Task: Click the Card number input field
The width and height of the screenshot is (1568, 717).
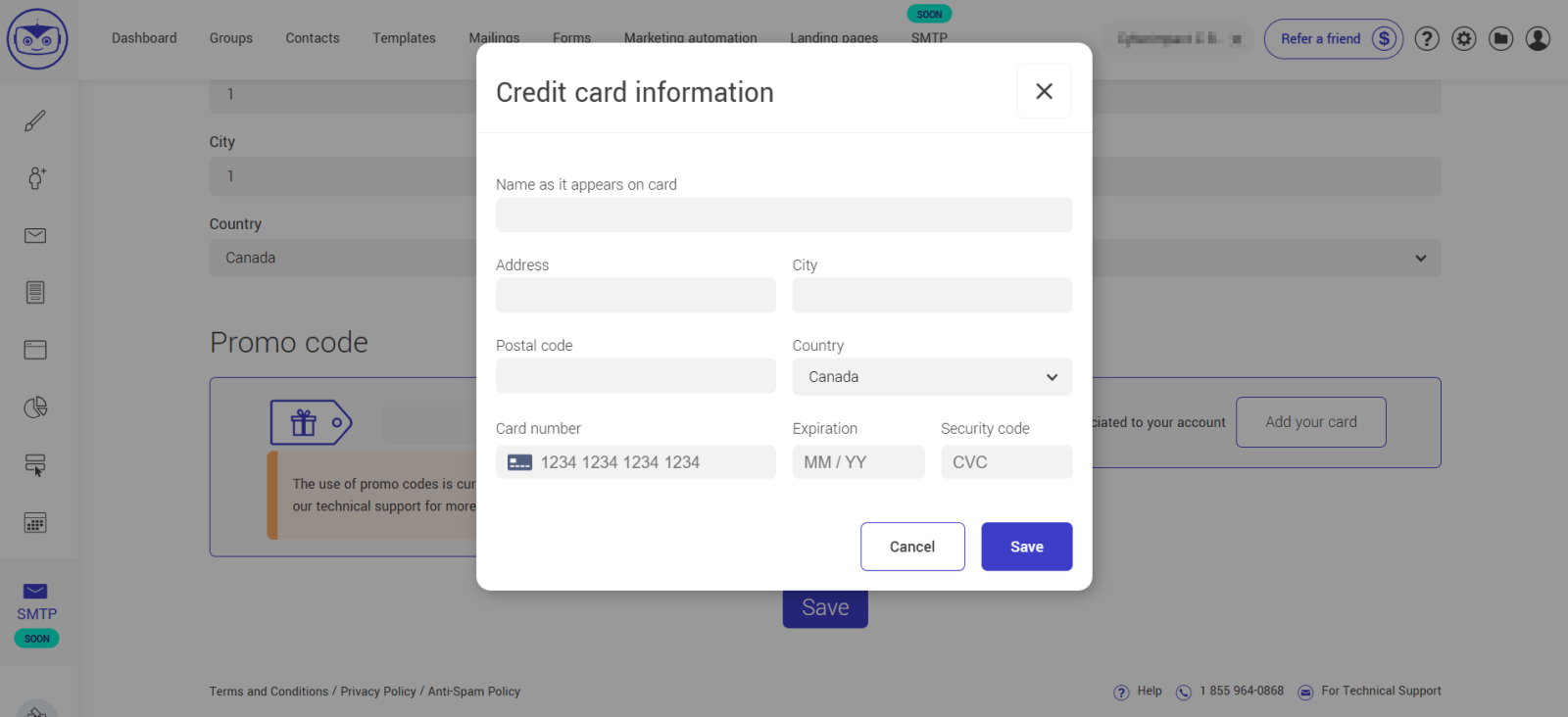Action: [x=635, y=461]
